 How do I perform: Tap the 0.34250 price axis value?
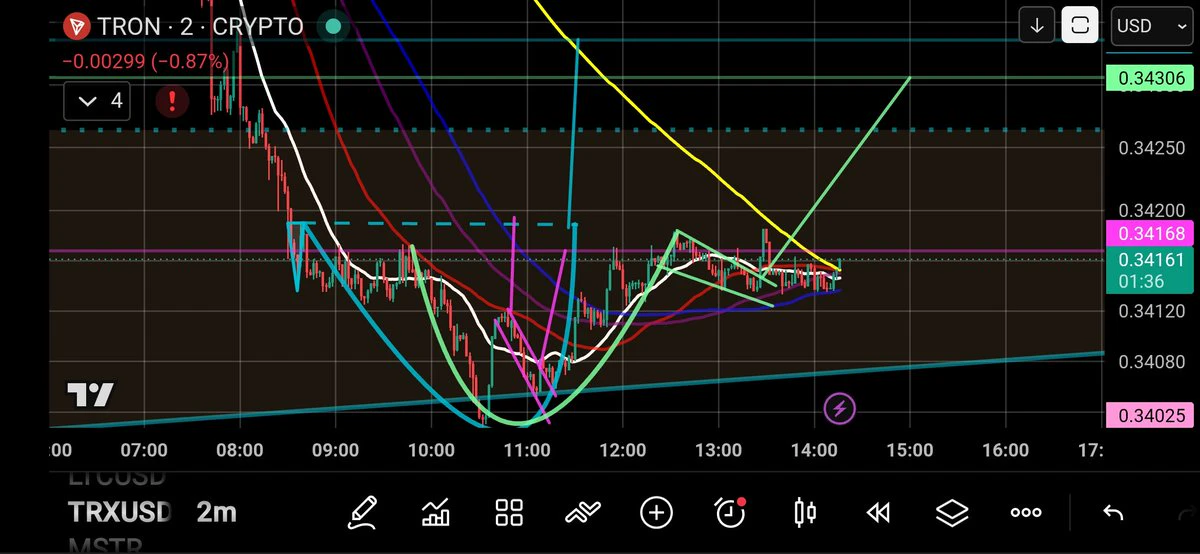(1150, 148)
